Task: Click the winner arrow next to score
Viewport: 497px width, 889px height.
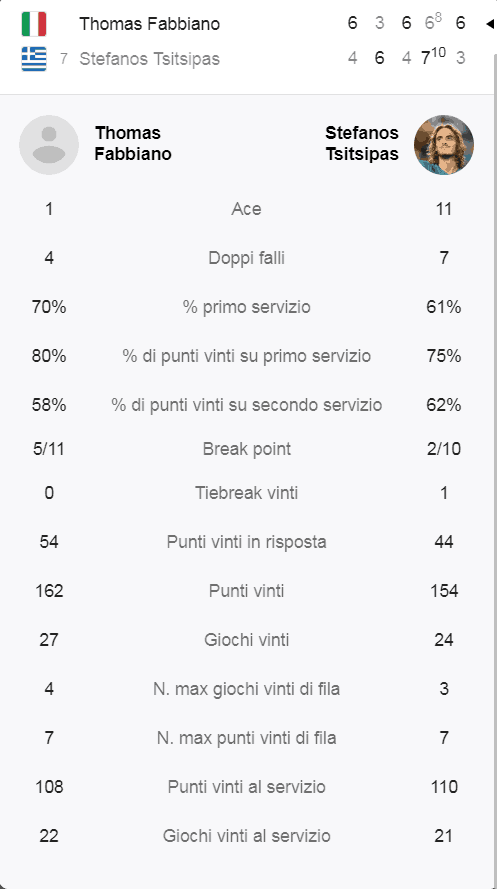Action: [x=490, y=24]
